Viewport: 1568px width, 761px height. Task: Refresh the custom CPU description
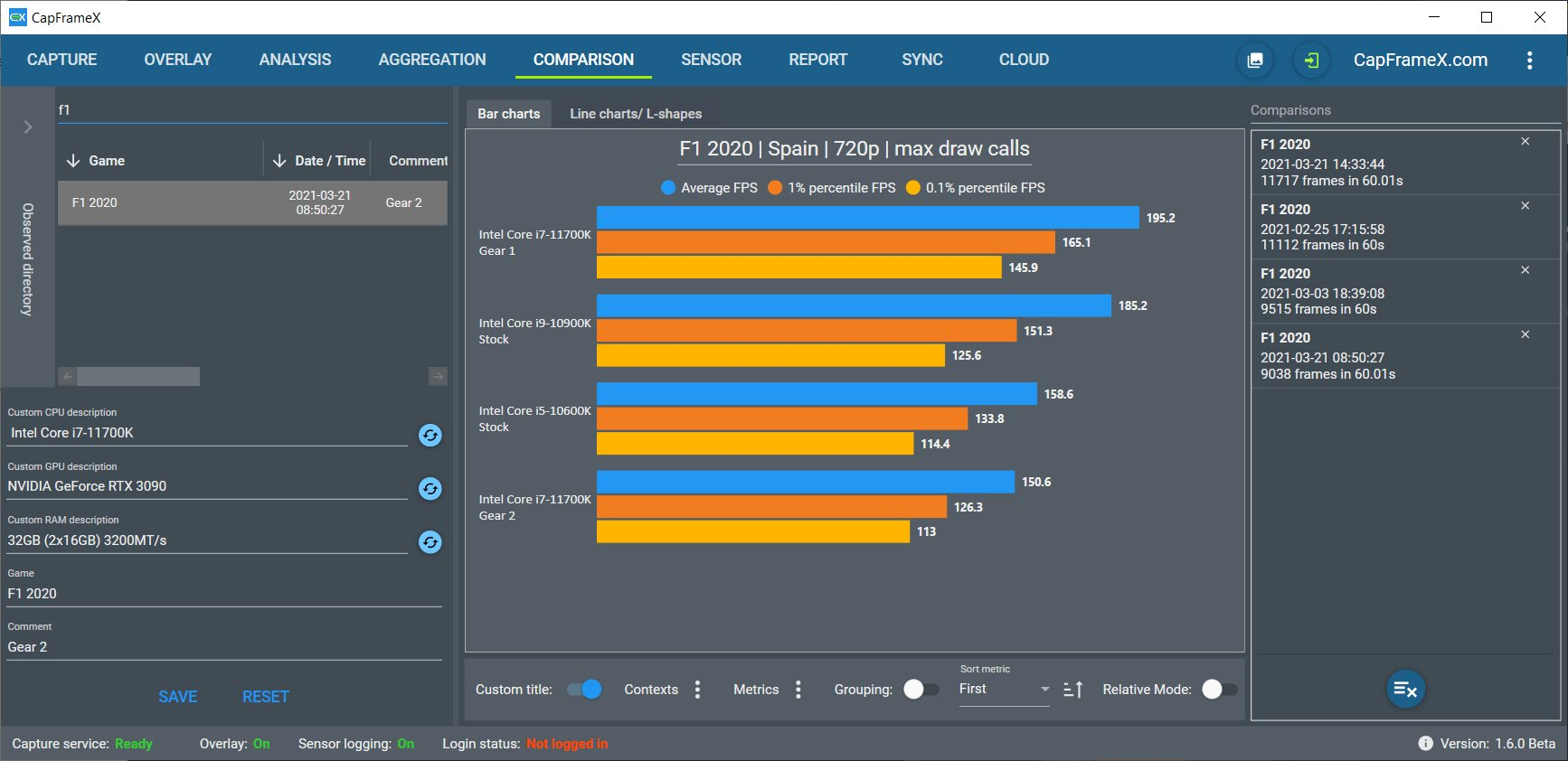pyautogui.click(x=430, y=436)
